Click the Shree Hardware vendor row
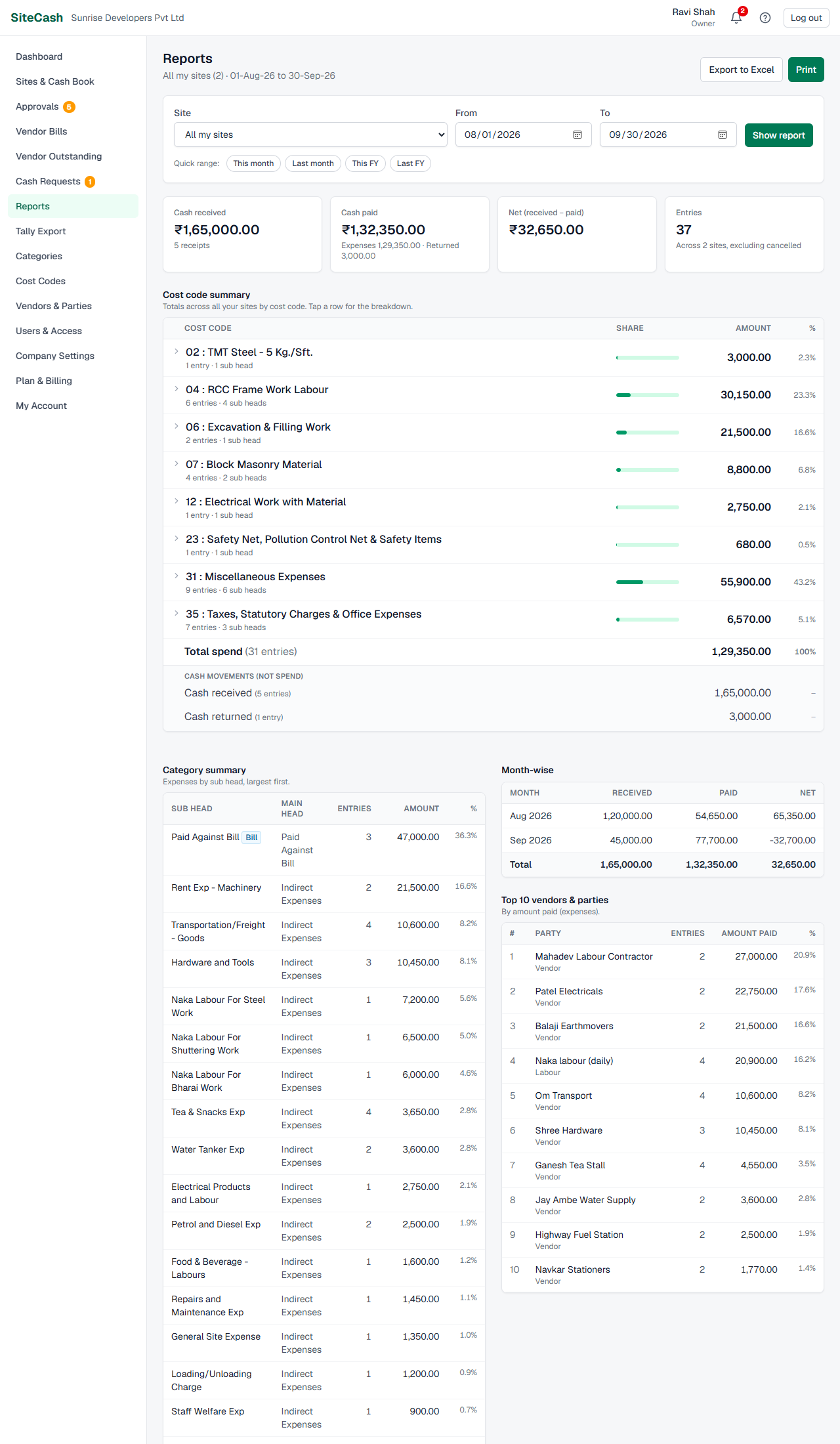The image size is (840, 1444). 663,1136
